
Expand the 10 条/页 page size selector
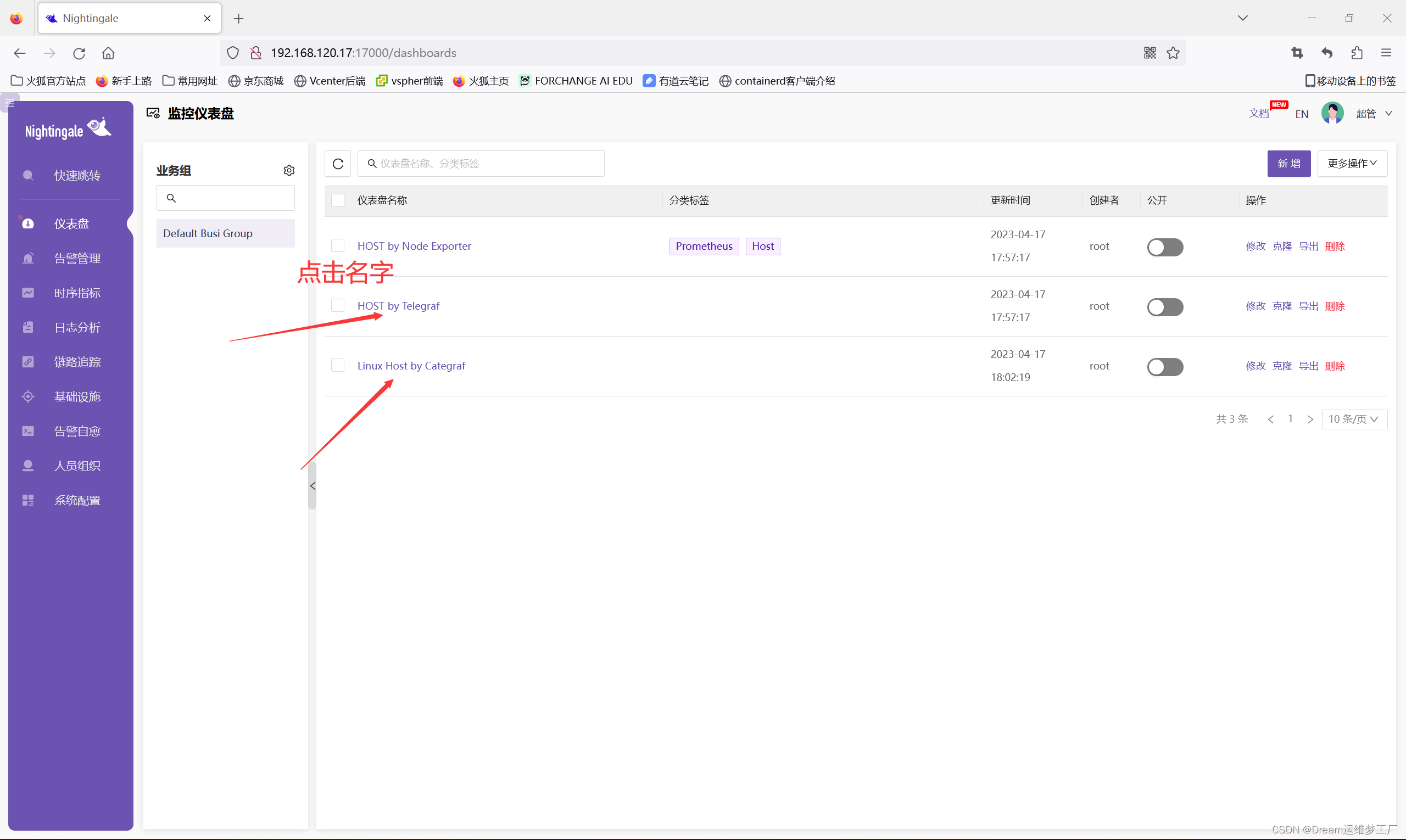tap(1353, 419)
